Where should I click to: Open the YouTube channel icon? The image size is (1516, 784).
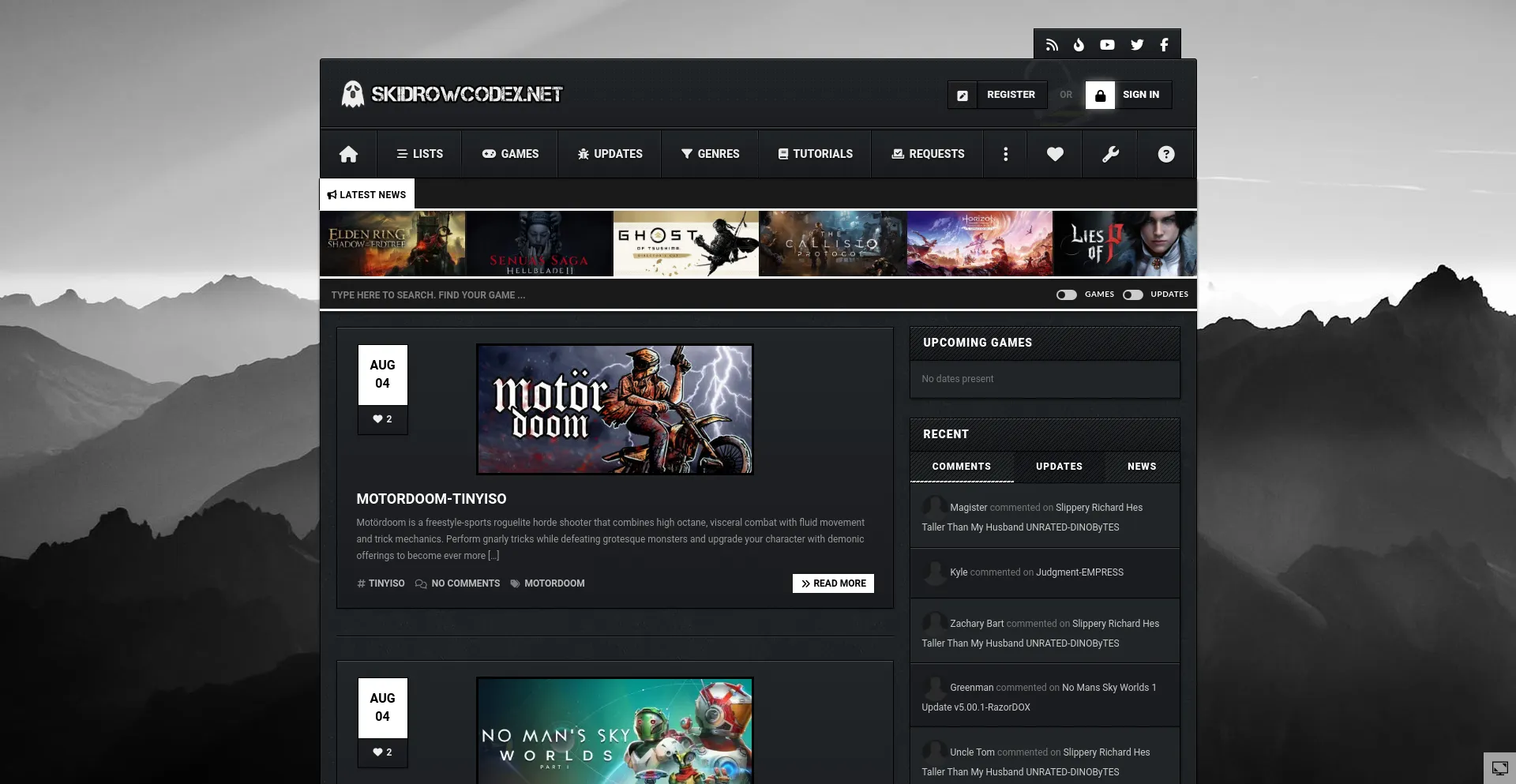1107,45
